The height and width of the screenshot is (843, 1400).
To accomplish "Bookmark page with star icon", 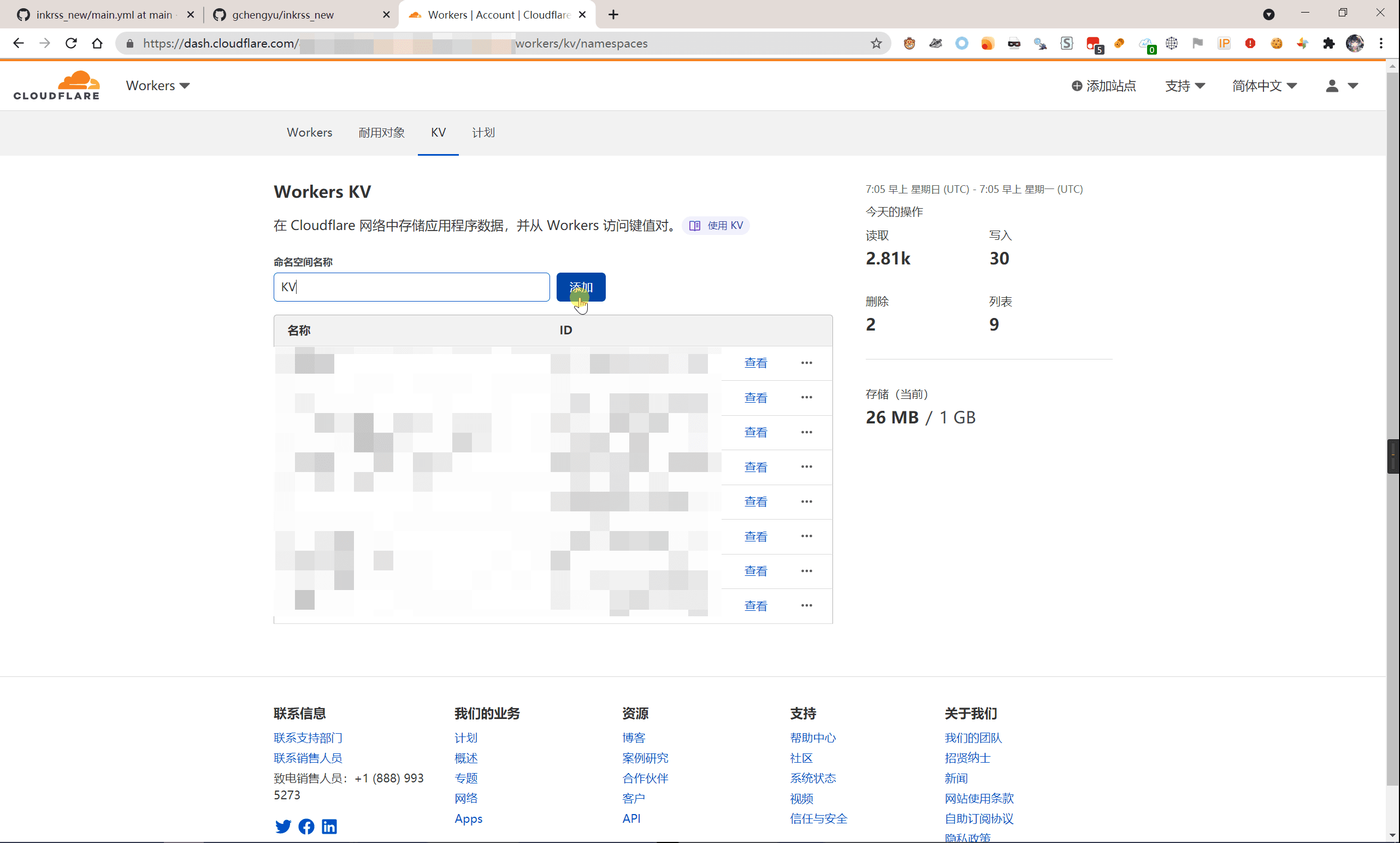I will coord(876,43).
